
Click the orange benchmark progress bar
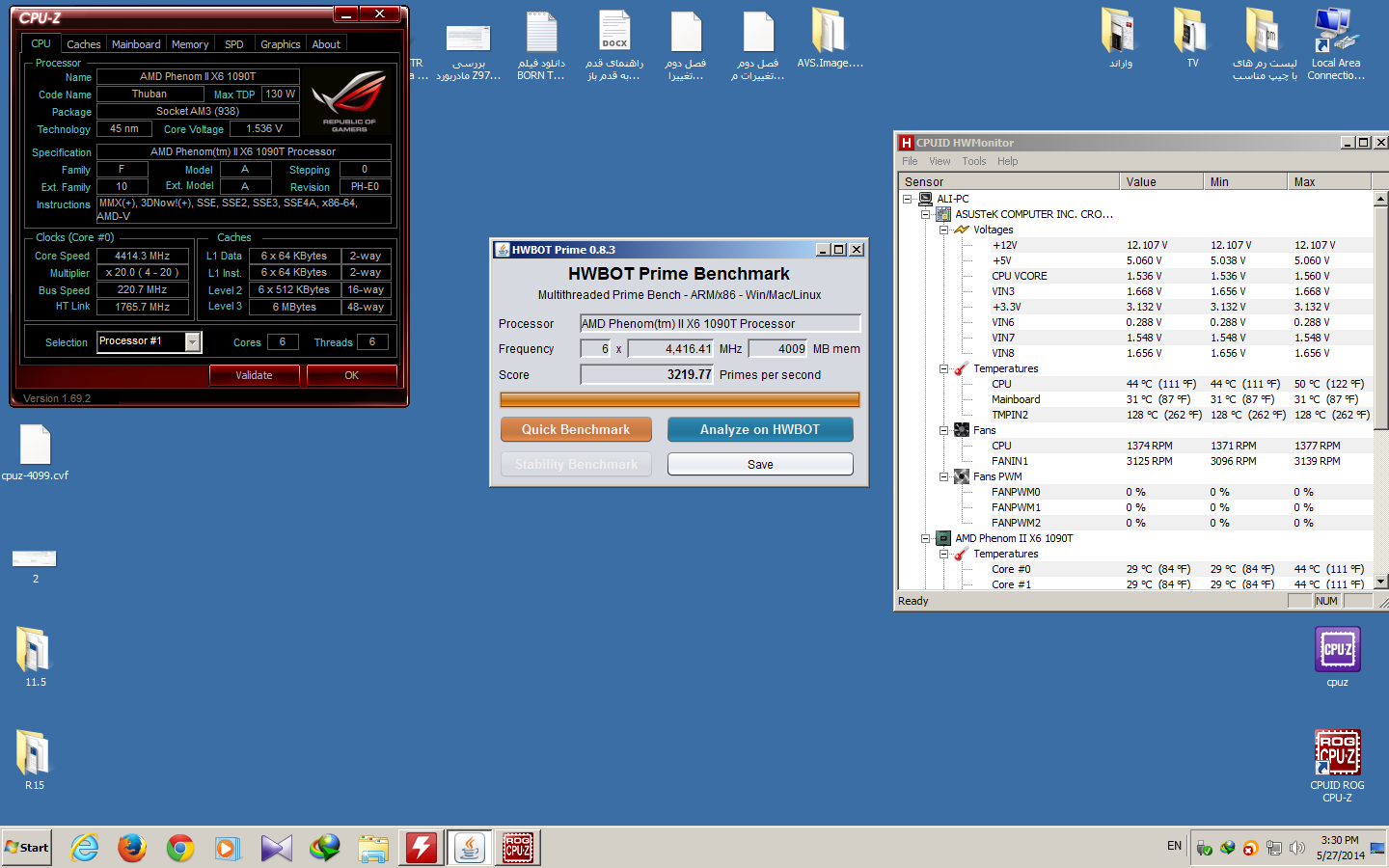coord(680,399)
